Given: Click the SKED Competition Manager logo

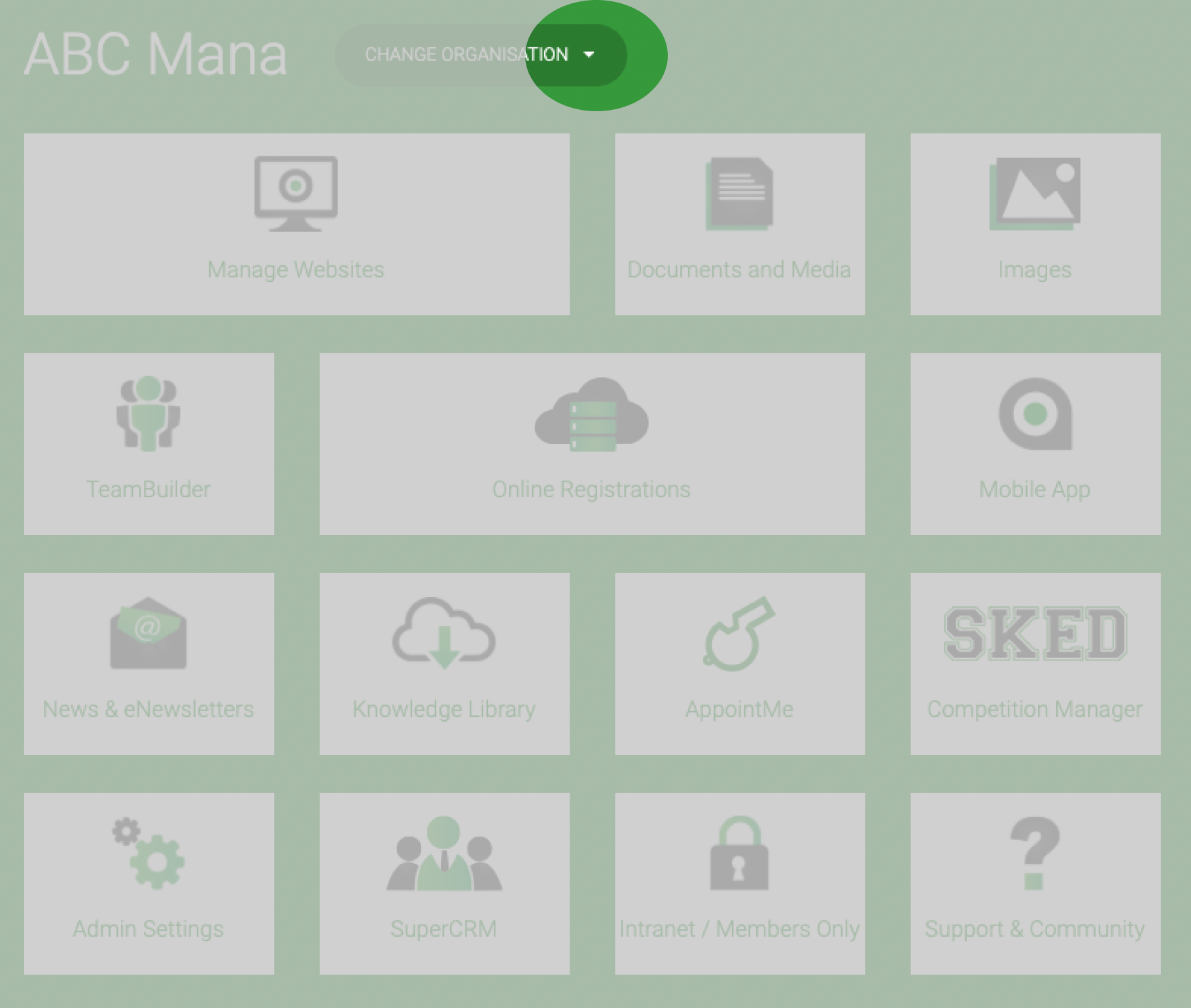Looking at the screenshot, I should (x=1035, y=633).
